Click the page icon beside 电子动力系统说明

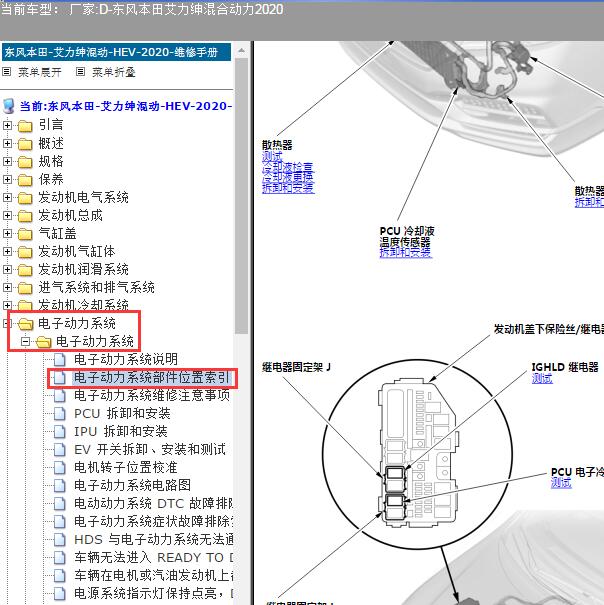click(59, 360)
